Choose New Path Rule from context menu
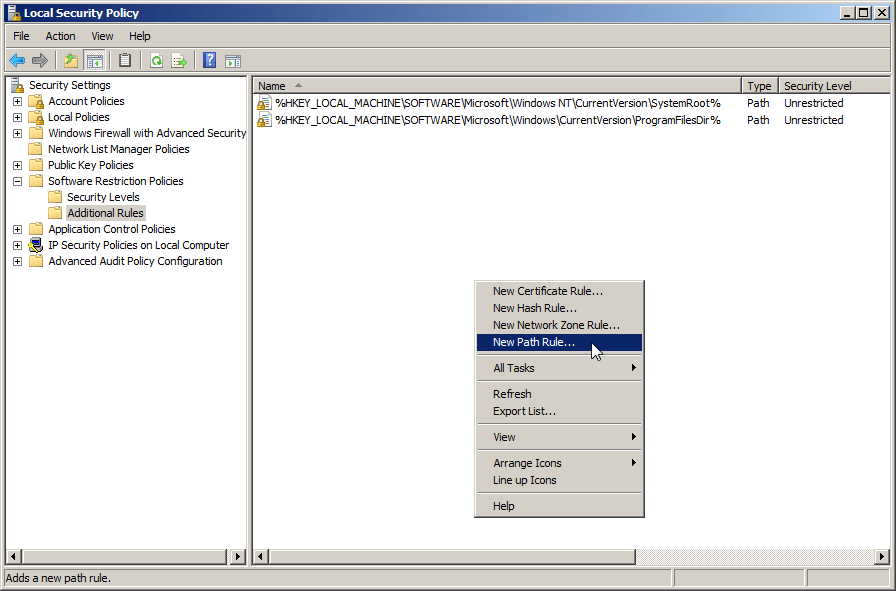This screenshot has height=591, width=896. pos(559,342)
